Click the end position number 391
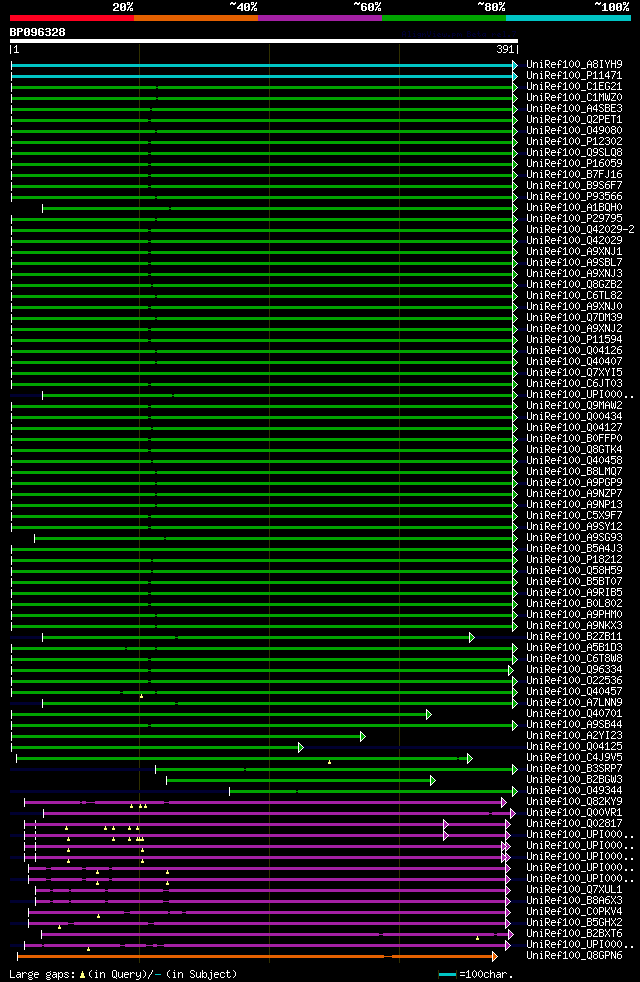 [x=505, y=49]
